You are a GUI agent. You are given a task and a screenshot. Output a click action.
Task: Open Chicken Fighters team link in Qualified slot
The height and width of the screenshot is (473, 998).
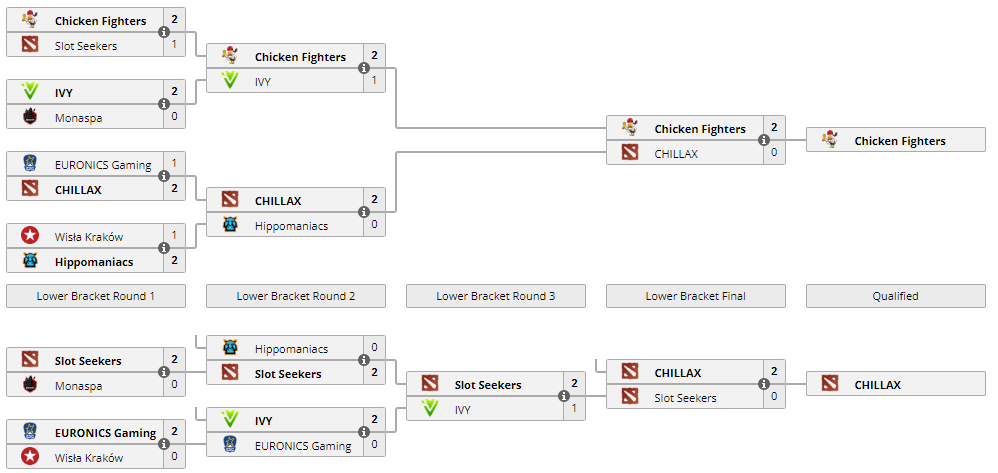coord(899,141)
